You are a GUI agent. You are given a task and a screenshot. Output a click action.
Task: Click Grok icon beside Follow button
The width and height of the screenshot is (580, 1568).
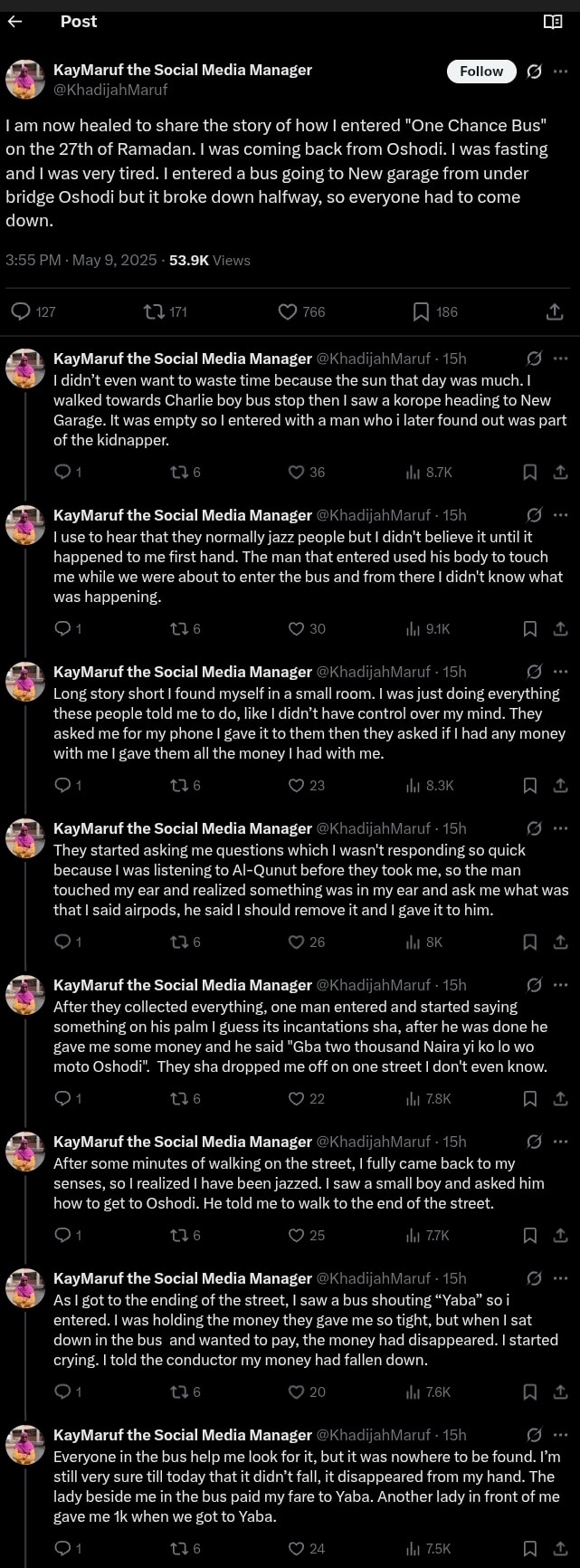tap(534, 72)
